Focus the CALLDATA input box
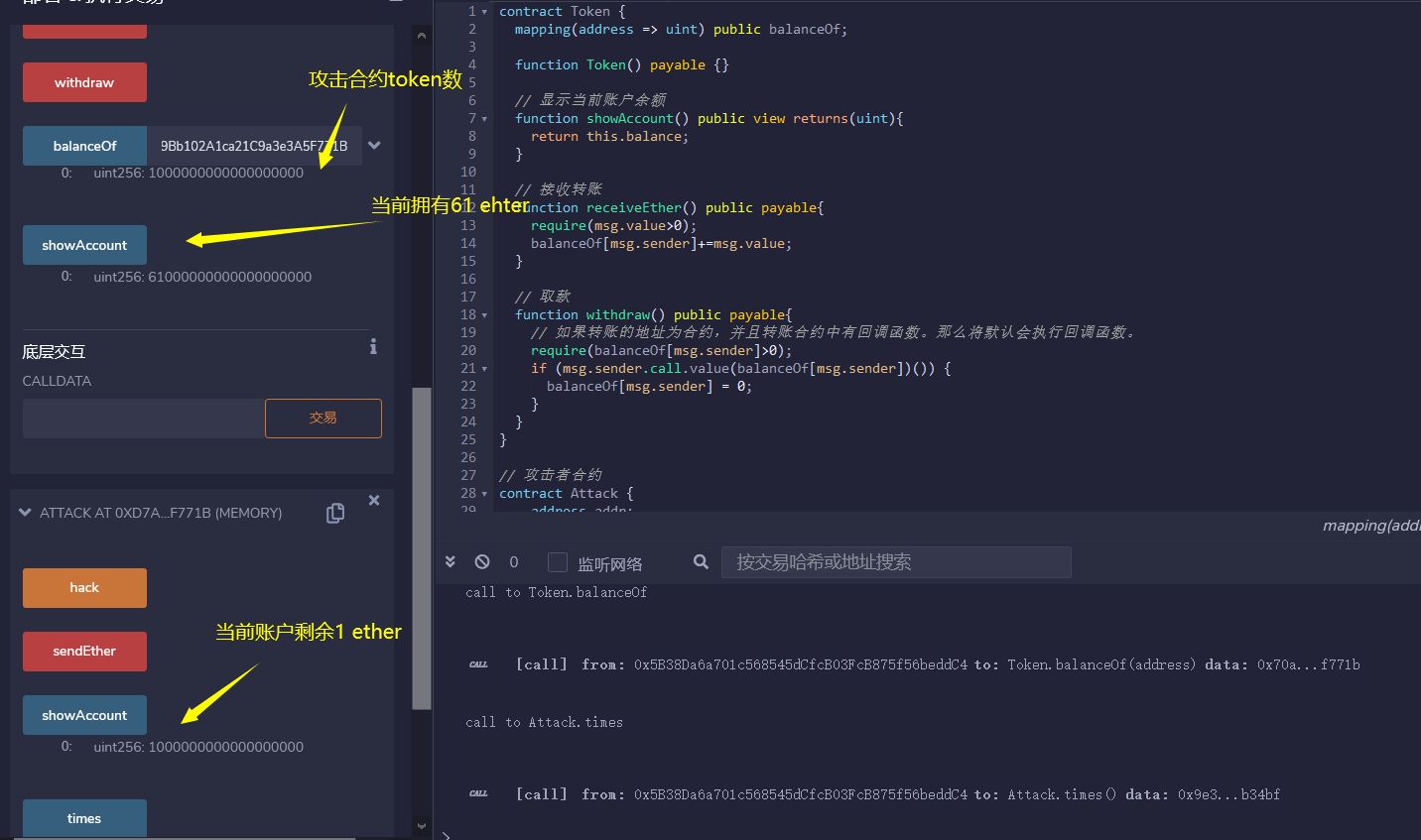Viewport: 1421px width, 840px height. click(144, 419)
